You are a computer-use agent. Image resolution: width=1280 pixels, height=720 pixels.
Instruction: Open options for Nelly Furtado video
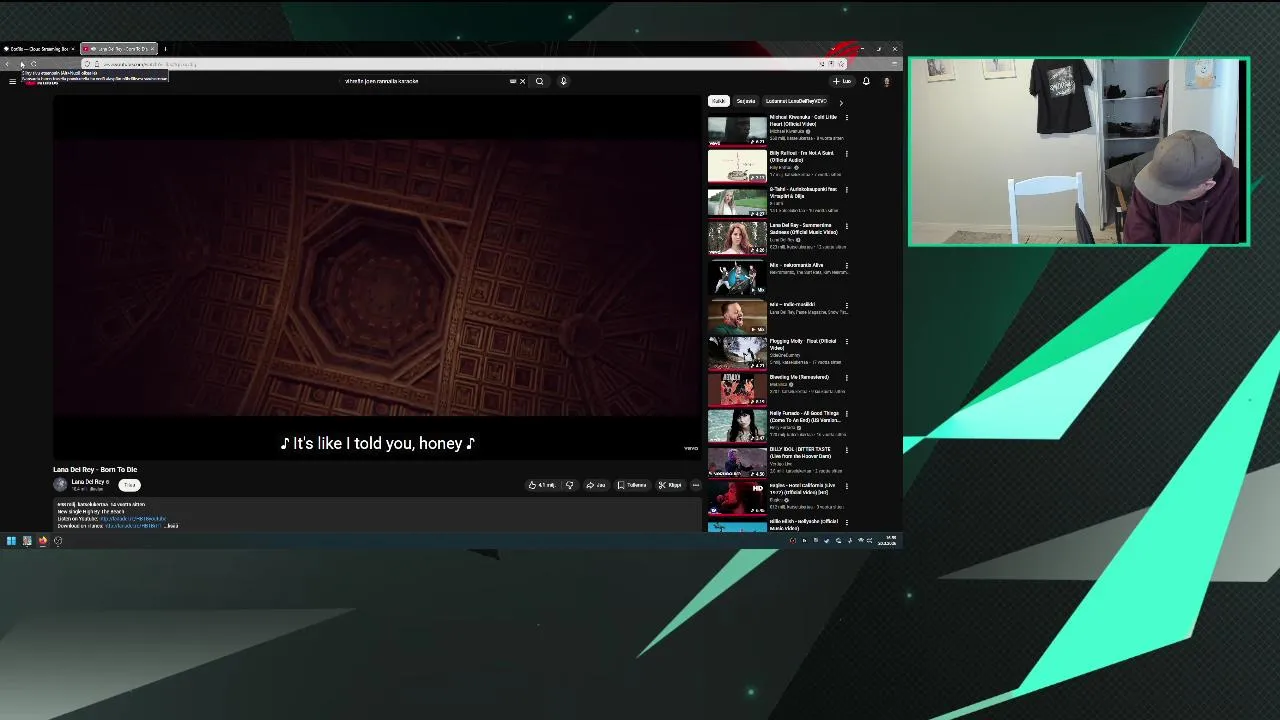(x=847, y=414)
